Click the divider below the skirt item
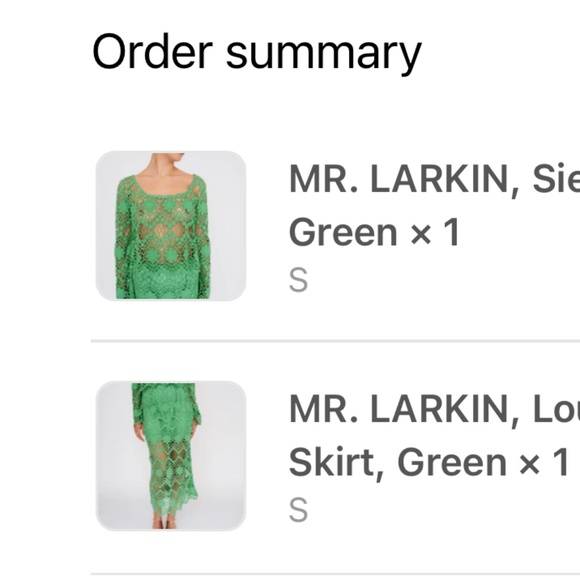The image size is (580, 580). click(x=335, y=574)
